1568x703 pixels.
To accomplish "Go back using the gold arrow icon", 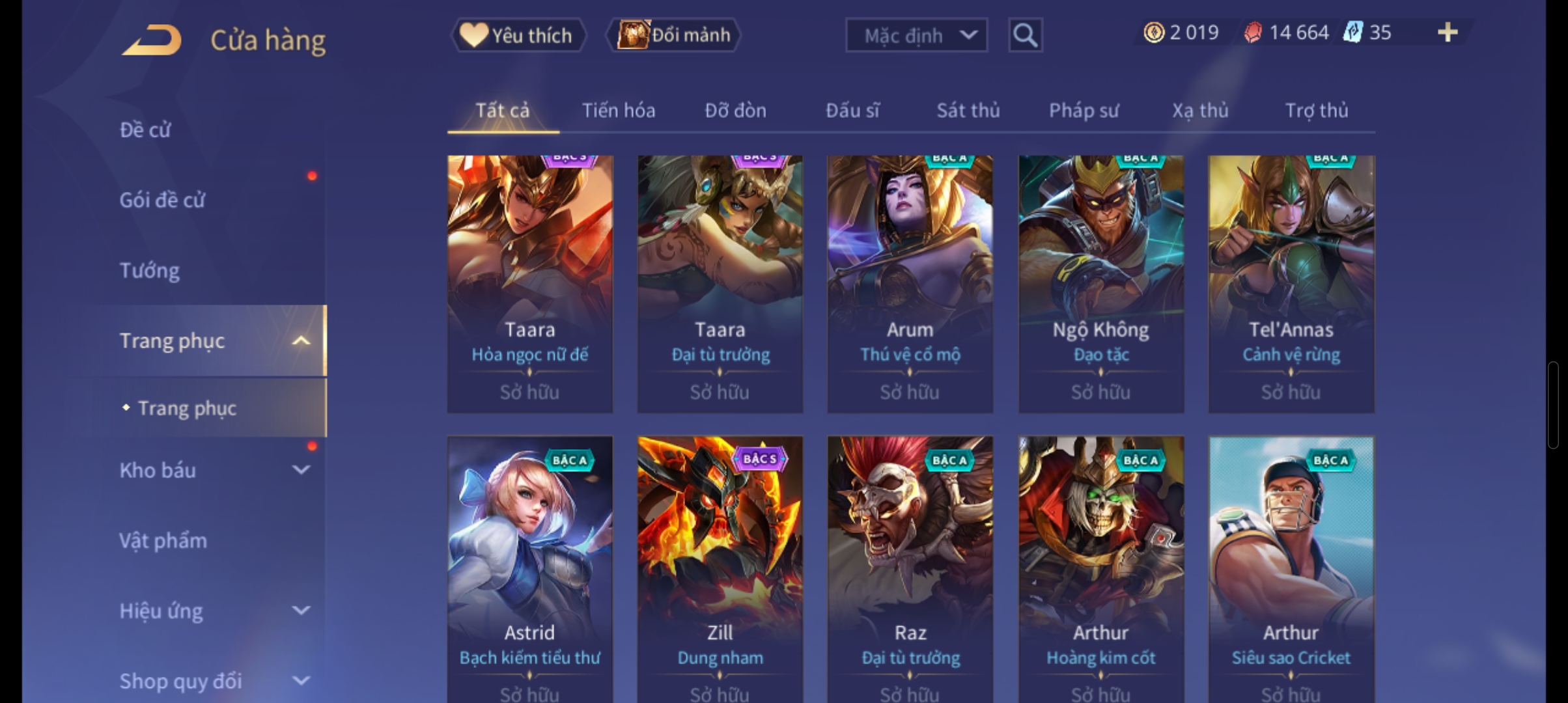I will [x=152, y=40].
